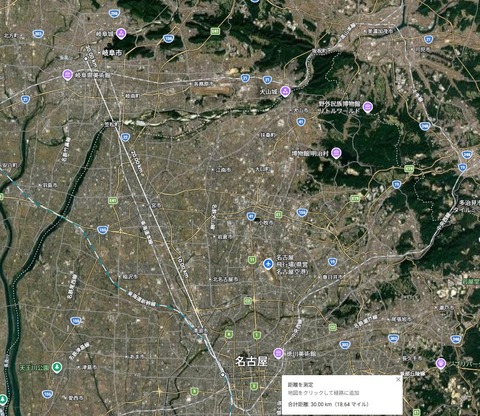The image size is (480, 416).
Task: Select the 犬山城 castle marker pin
Action: 285,91
